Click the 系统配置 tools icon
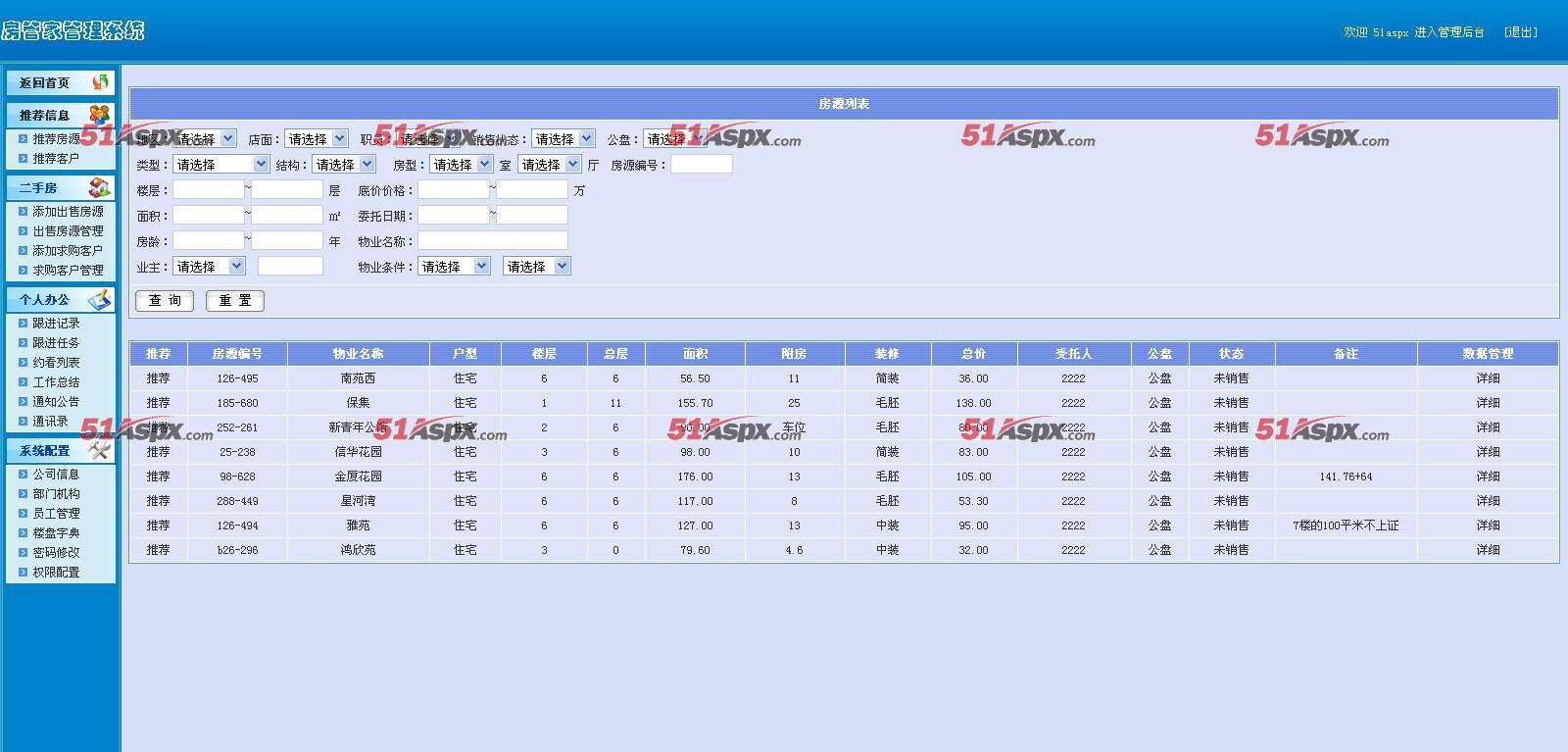Viewport: 1568px width, 752px height. (x=99, y=450)
